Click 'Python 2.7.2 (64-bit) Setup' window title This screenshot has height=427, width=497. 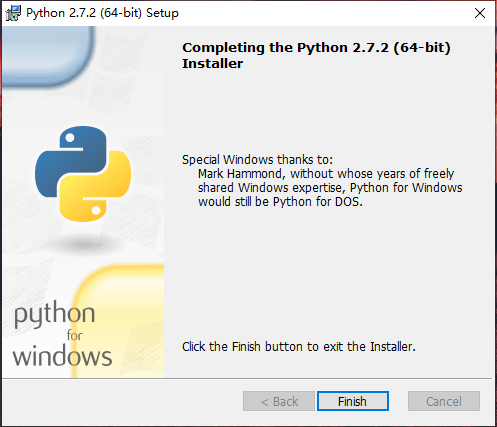click(102, 13)
